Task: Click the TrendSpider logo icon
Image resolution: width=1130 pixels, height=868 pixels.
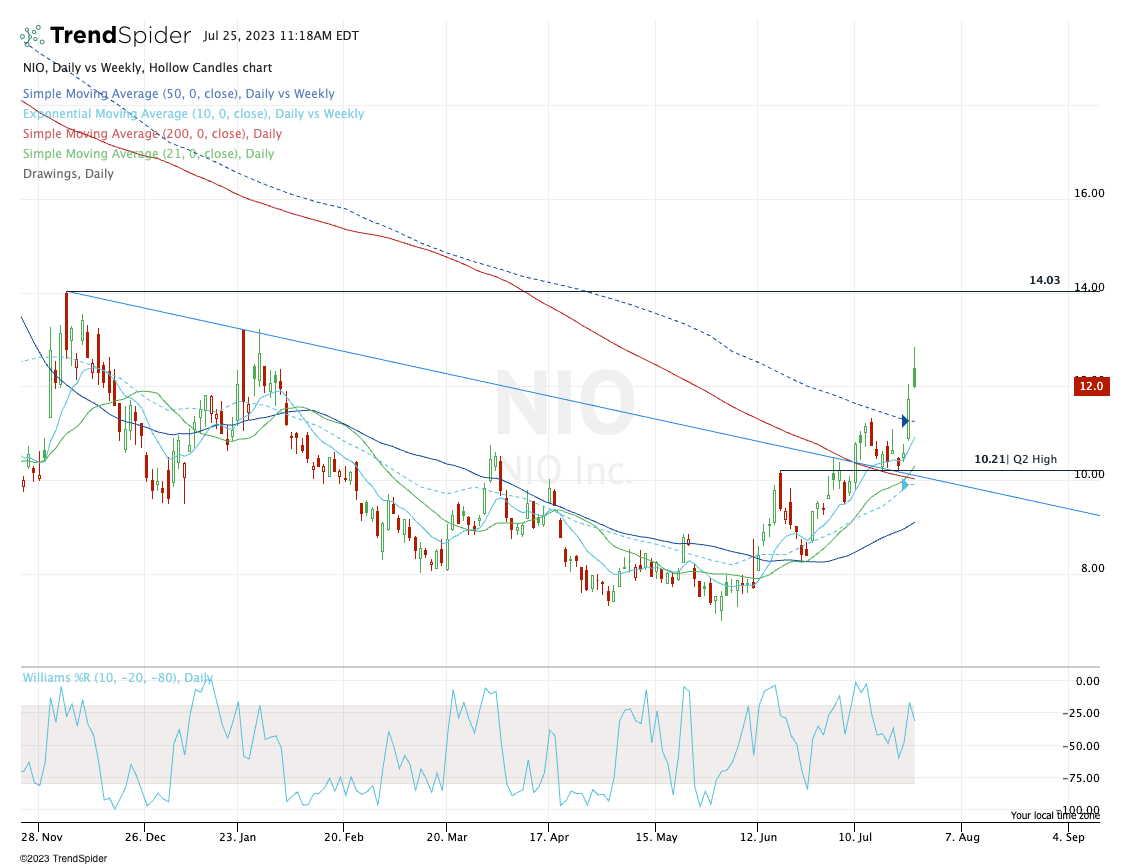Action: 32,36
